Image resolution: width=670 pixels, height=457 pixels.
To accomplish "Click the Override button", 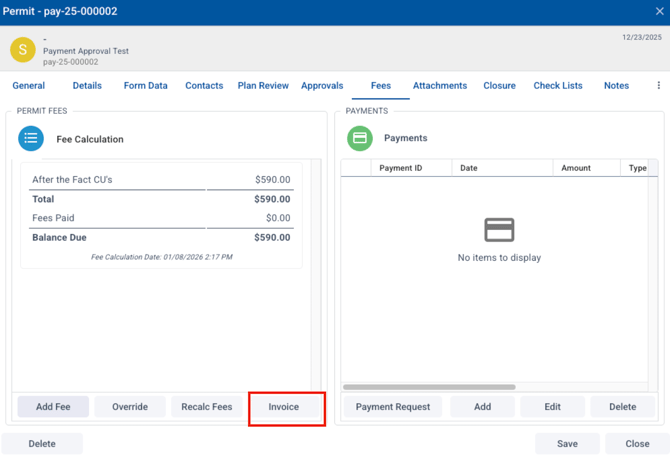I will [130, 407].
